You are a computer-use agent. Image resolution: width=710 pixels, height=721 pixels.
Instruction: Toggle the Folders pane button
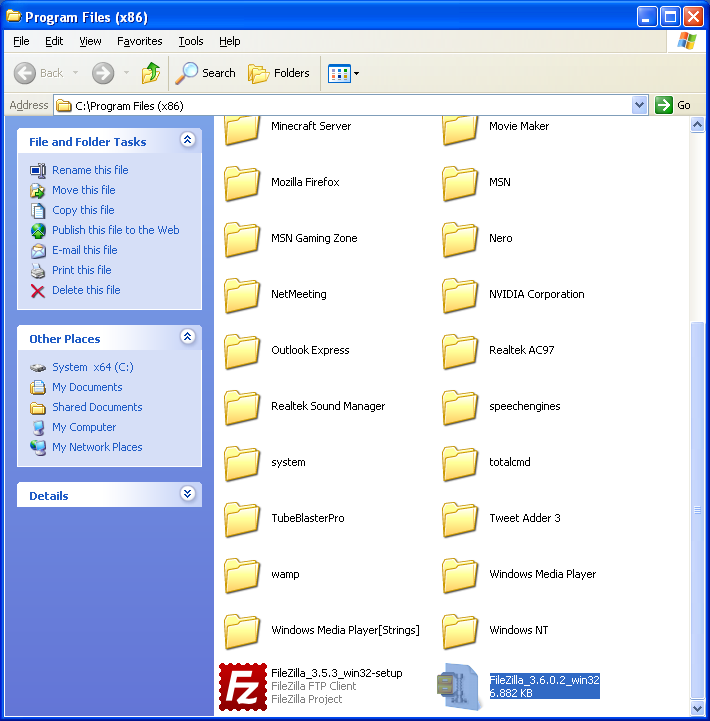tap(279, 73)
